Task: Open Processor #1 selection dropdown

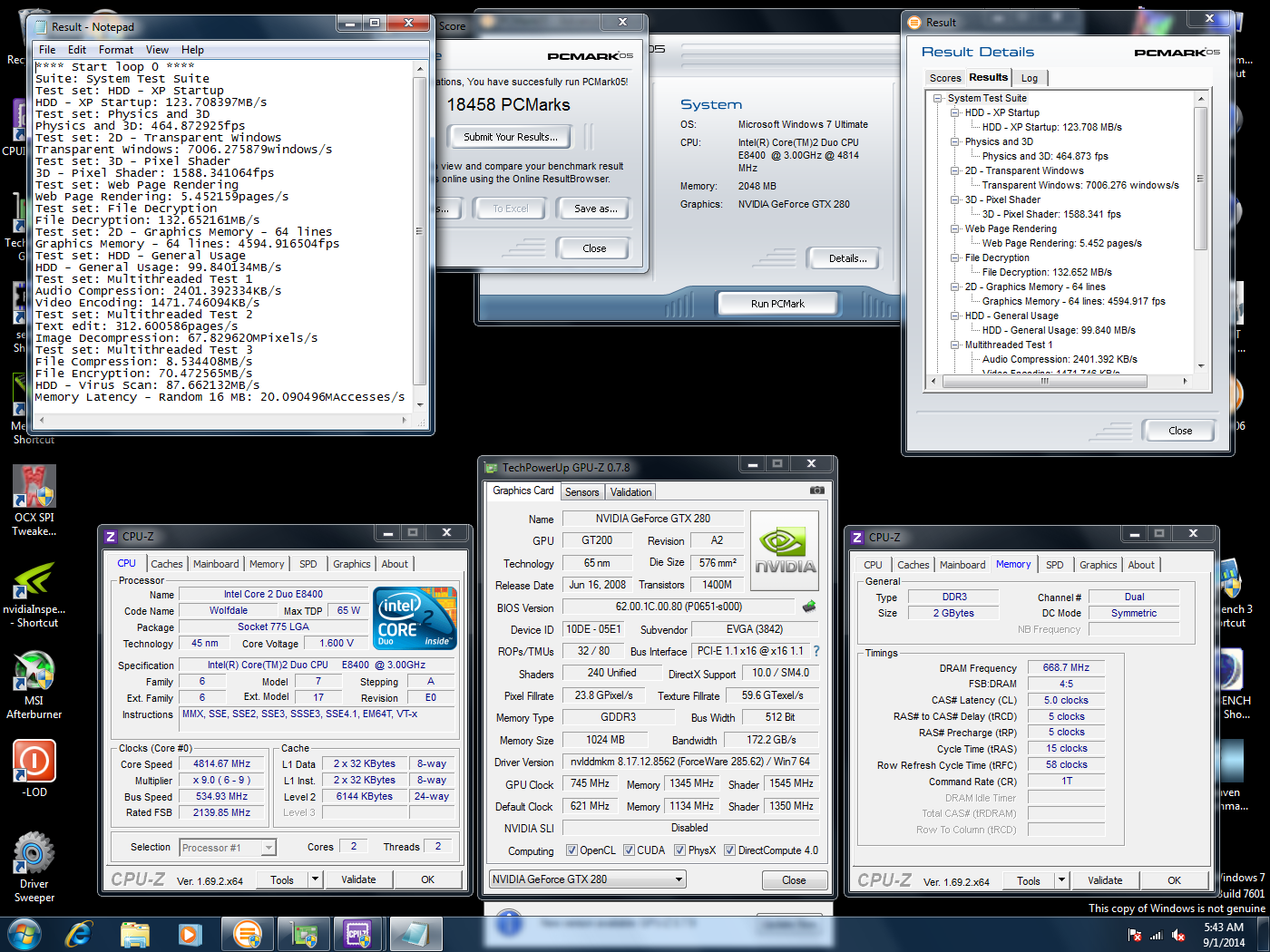Action: pyautogui.click(x=228, y=848)
